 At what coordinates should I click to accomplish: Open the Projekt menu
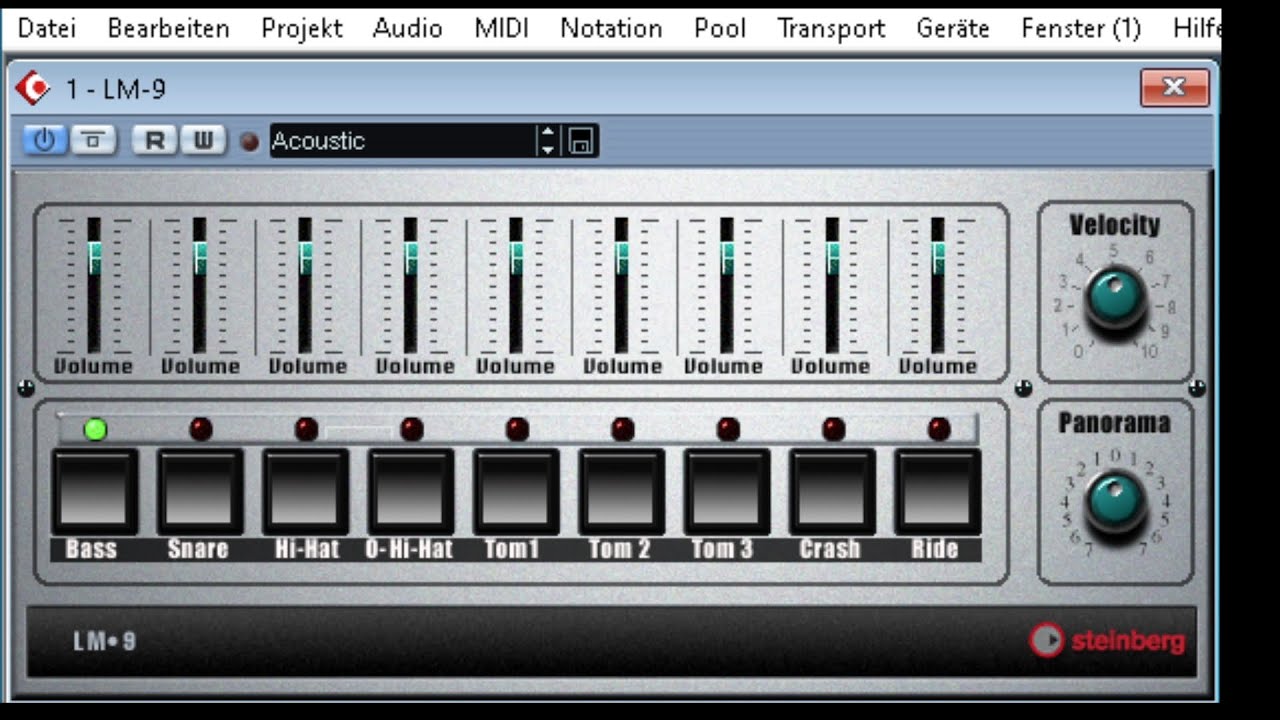pos(302,28)
